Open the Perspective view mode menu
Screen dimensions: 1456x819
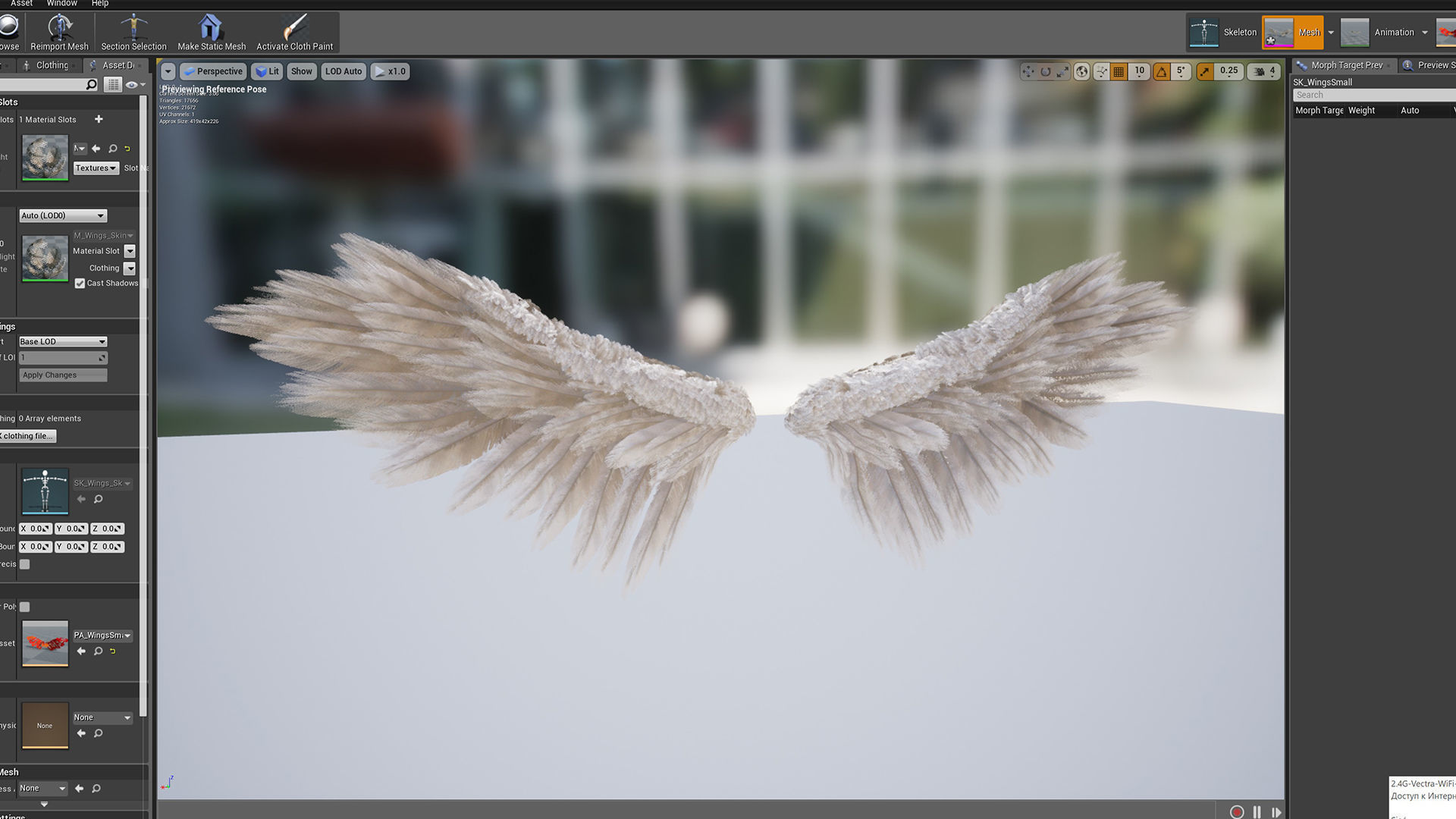point(213,71)
